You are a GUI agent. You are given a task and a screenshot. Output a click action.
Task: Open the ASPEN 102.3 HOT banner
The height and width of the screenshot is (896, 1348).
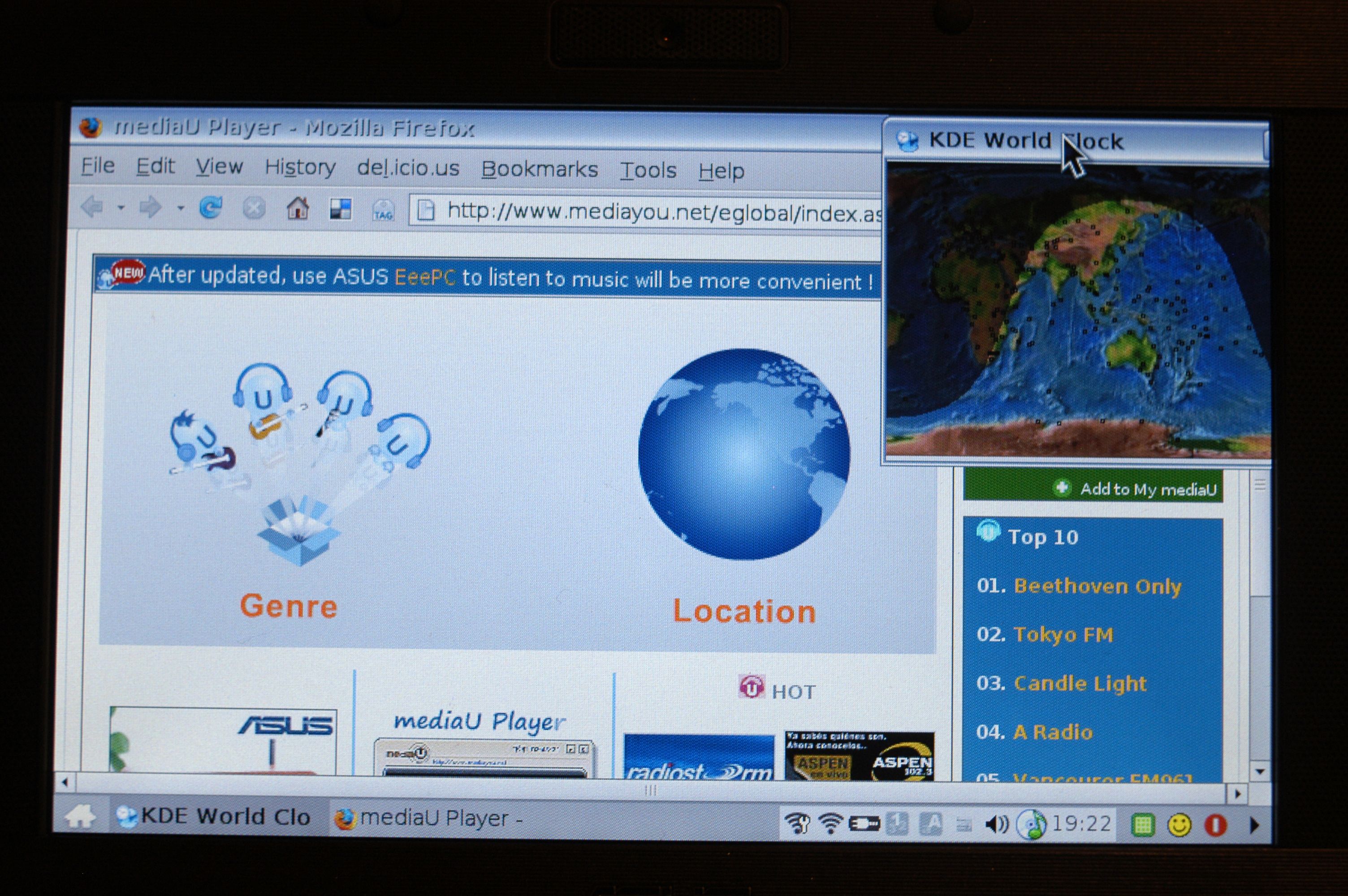[860, 755]
